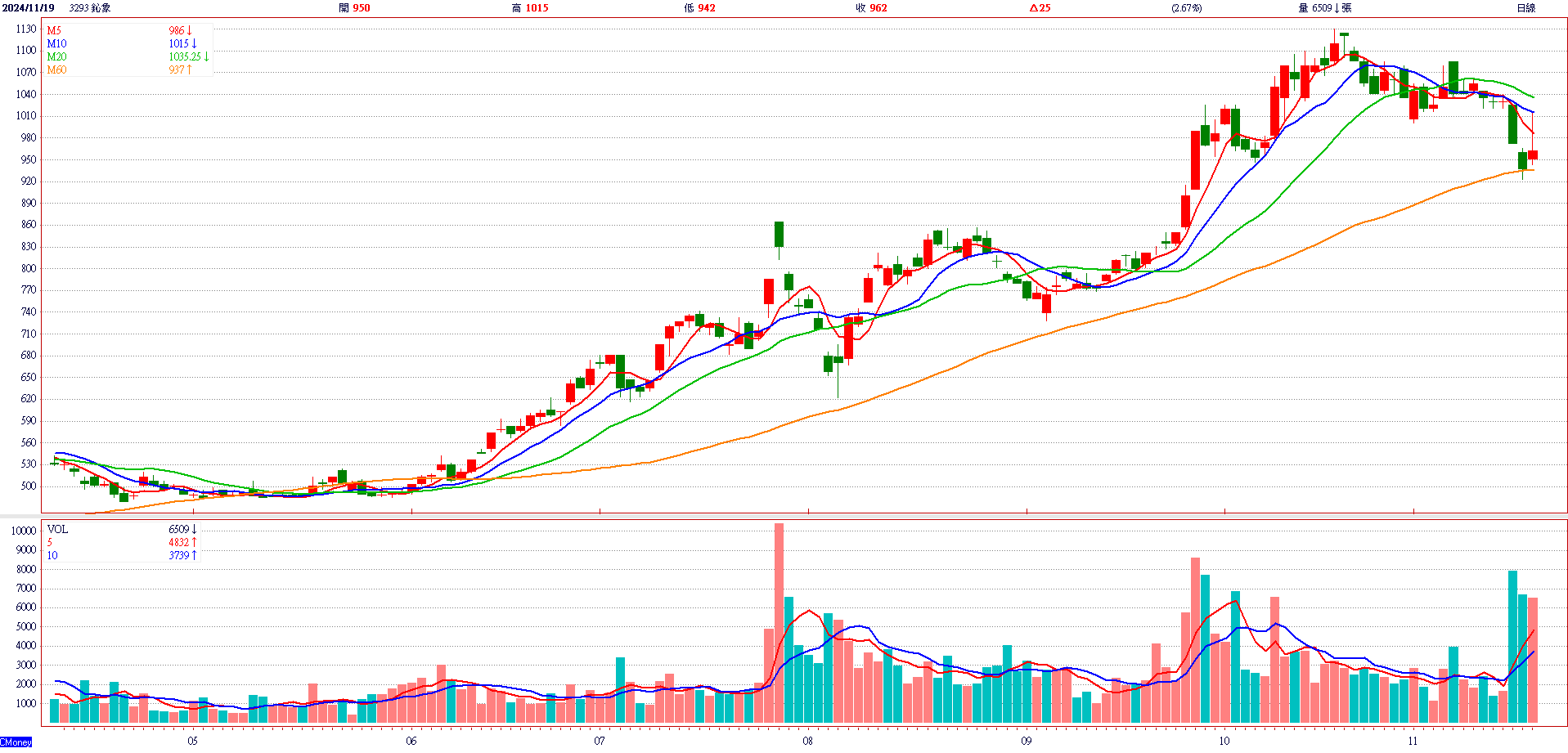
Task: Click the 1000 volume axis label
Action: click(x=26, y=703)
